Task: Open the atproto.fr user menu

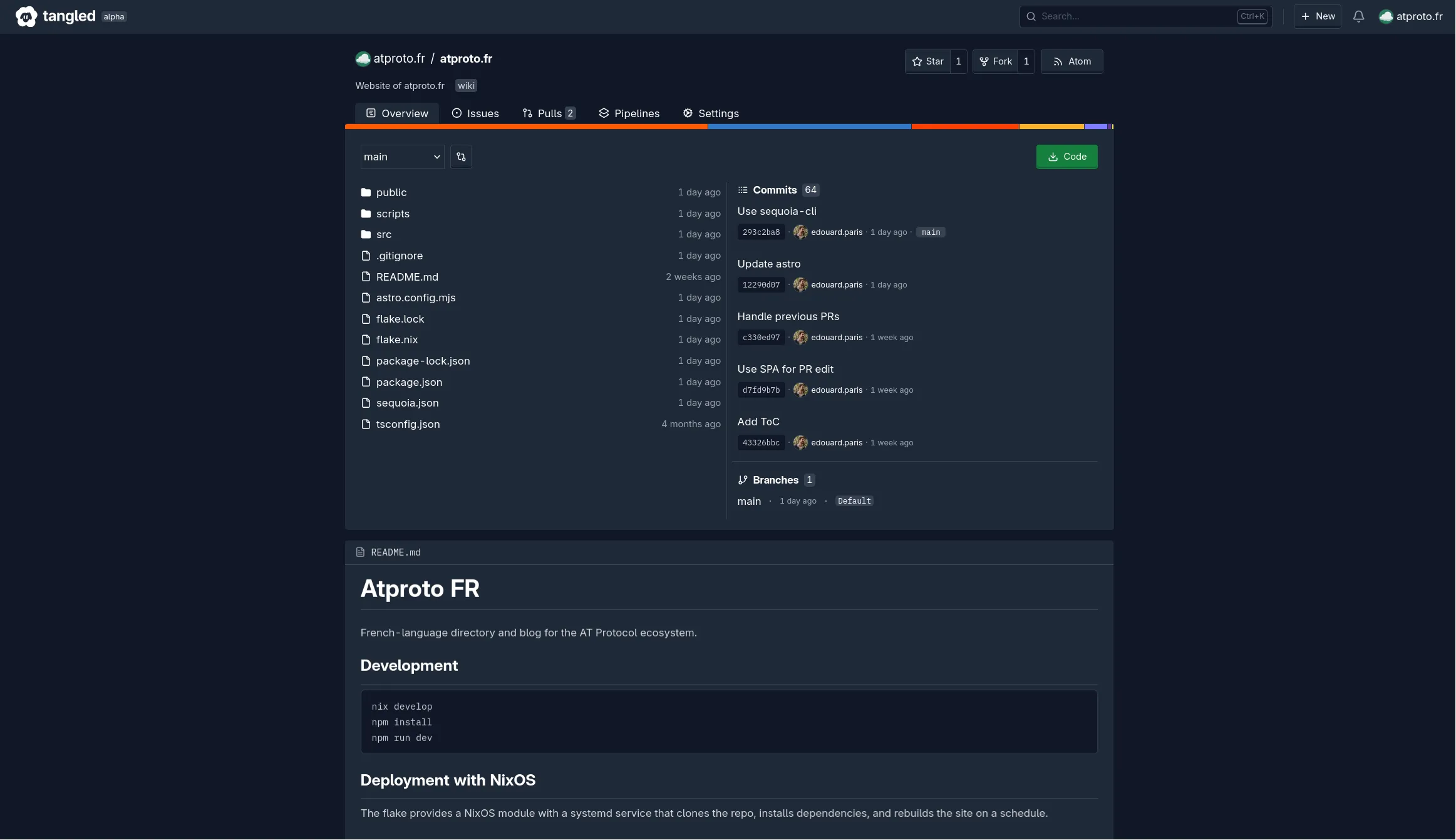Action: pos(1410,16)
